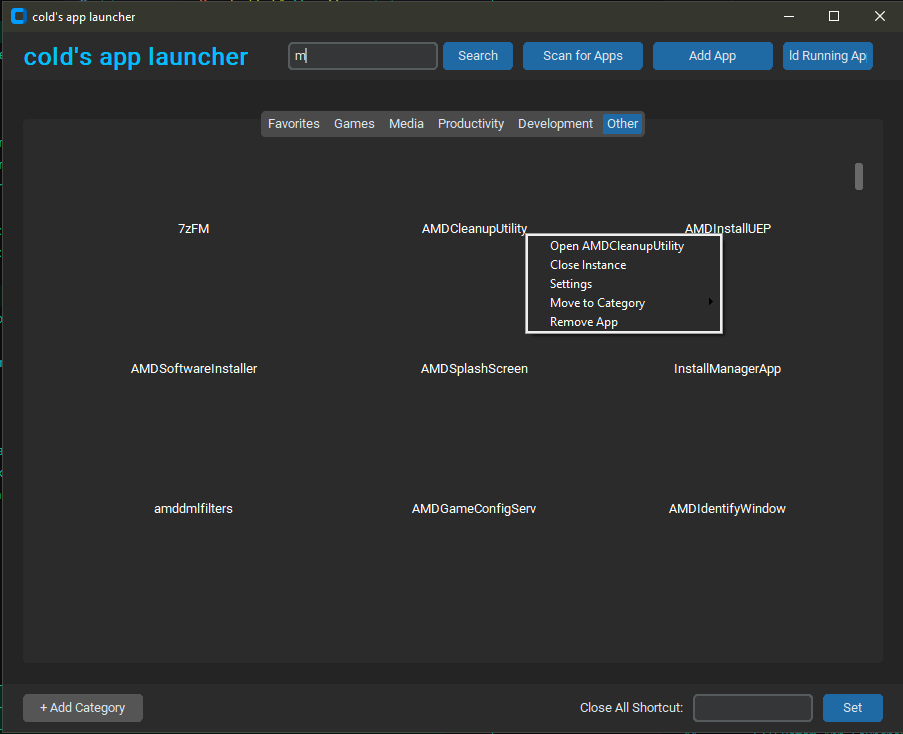Viewport: 903px width, 734px height.
Task: Click the app list scrollbar thumb
Action: pos(859,176)
